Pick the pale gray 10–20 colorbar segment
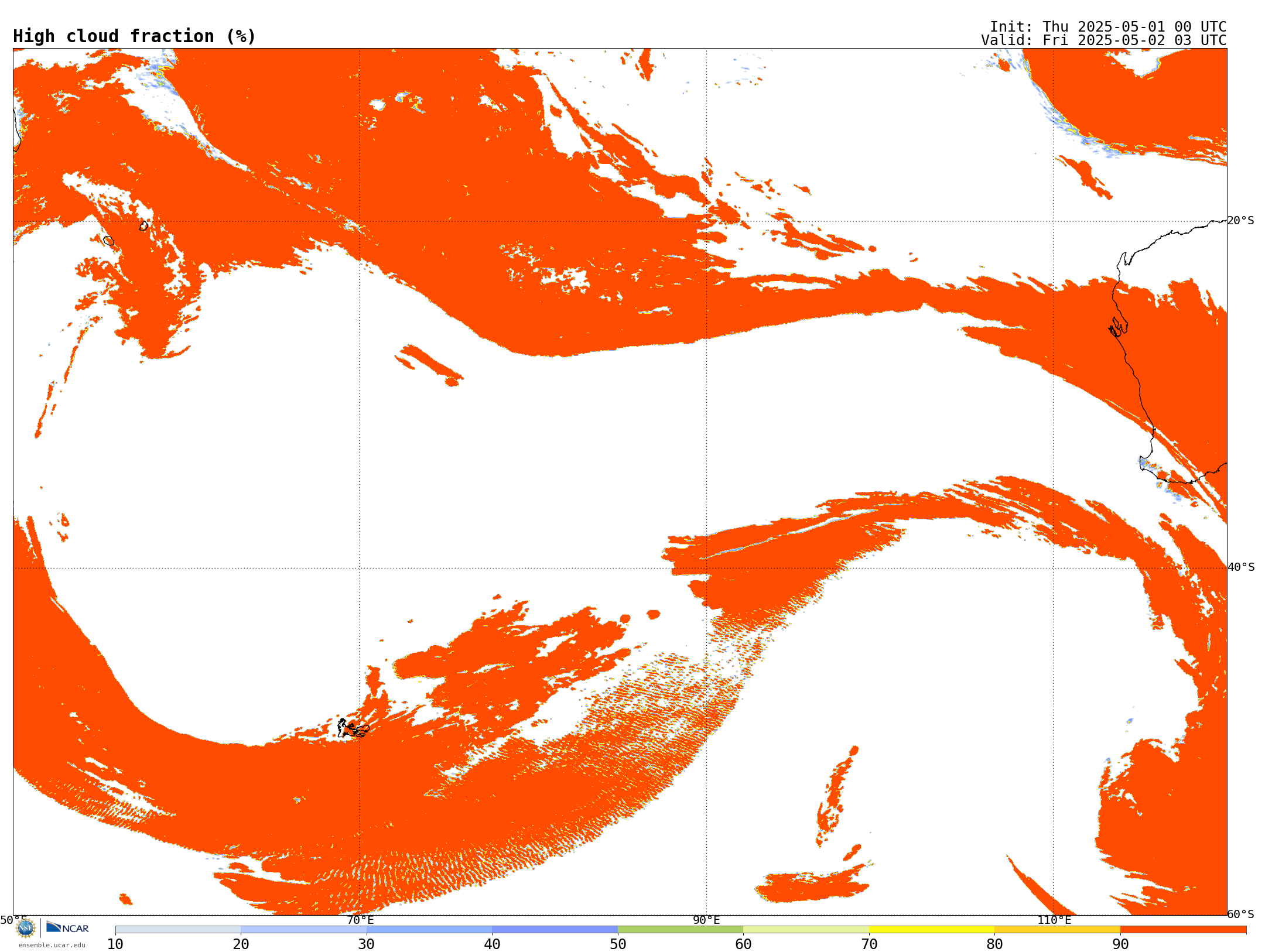Viewport: 1265px width, 952px height. coord(178,929)
